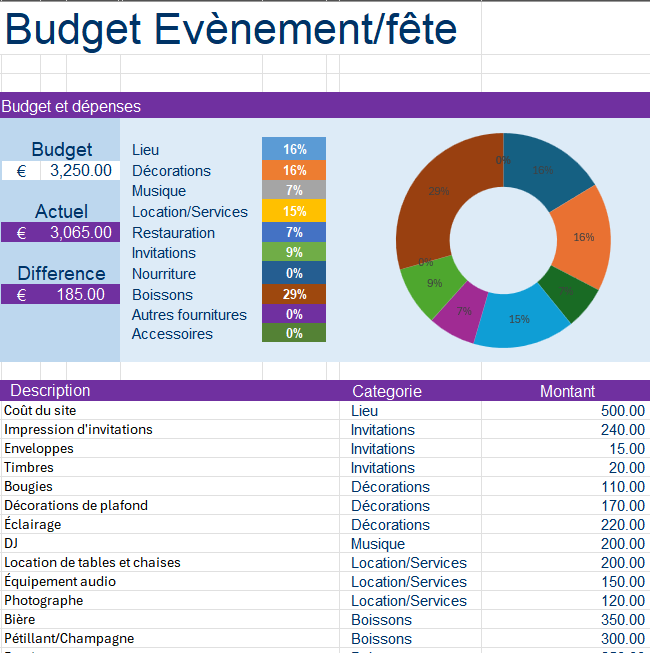
Task: Select the amount 15.00 for Enveloppes
Action: pyautogui.click(x=565, y=449)
